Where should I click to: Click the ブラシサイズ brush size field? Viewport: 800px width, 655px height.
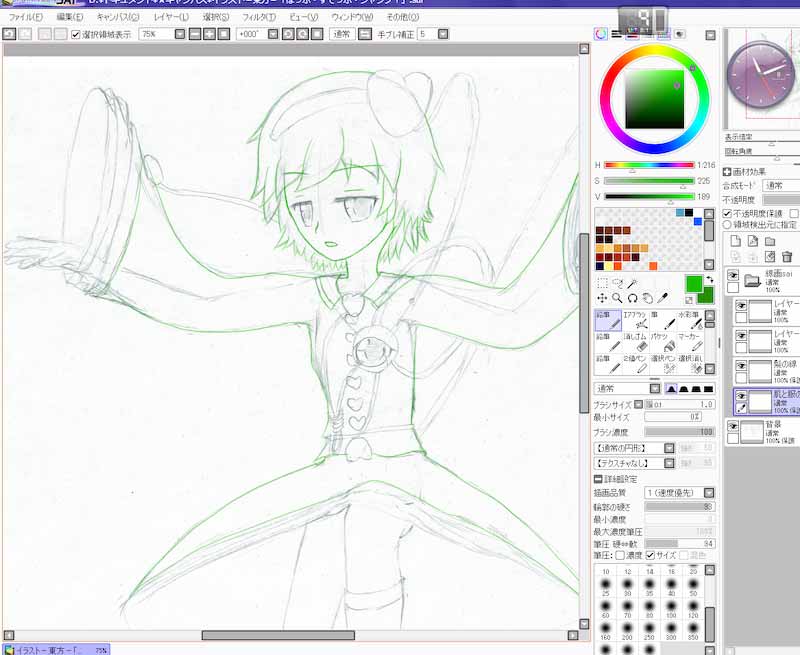click(x=680, y=404)
